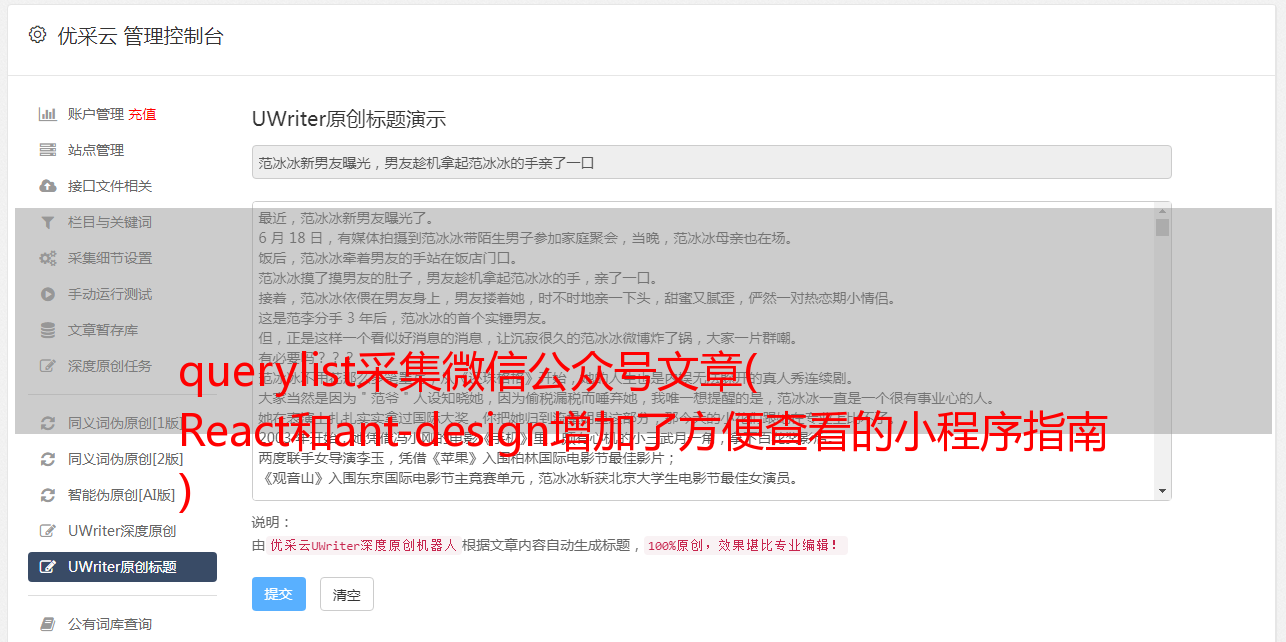Click the generated title field
The width and height of the screenshot is (1286, 642).
point(711,162)
